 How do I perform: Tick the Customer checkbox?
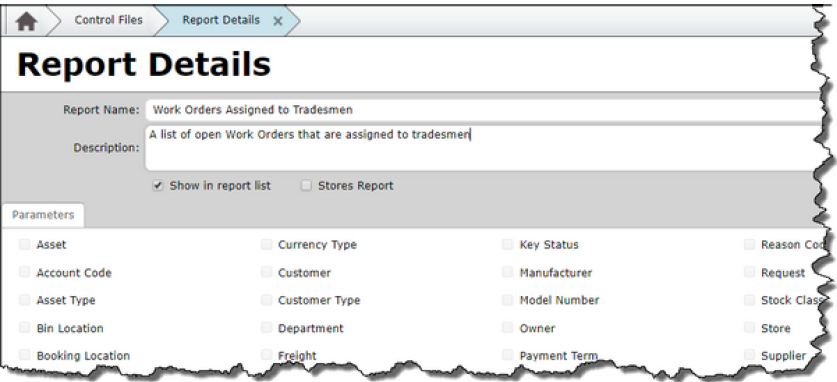266,273
